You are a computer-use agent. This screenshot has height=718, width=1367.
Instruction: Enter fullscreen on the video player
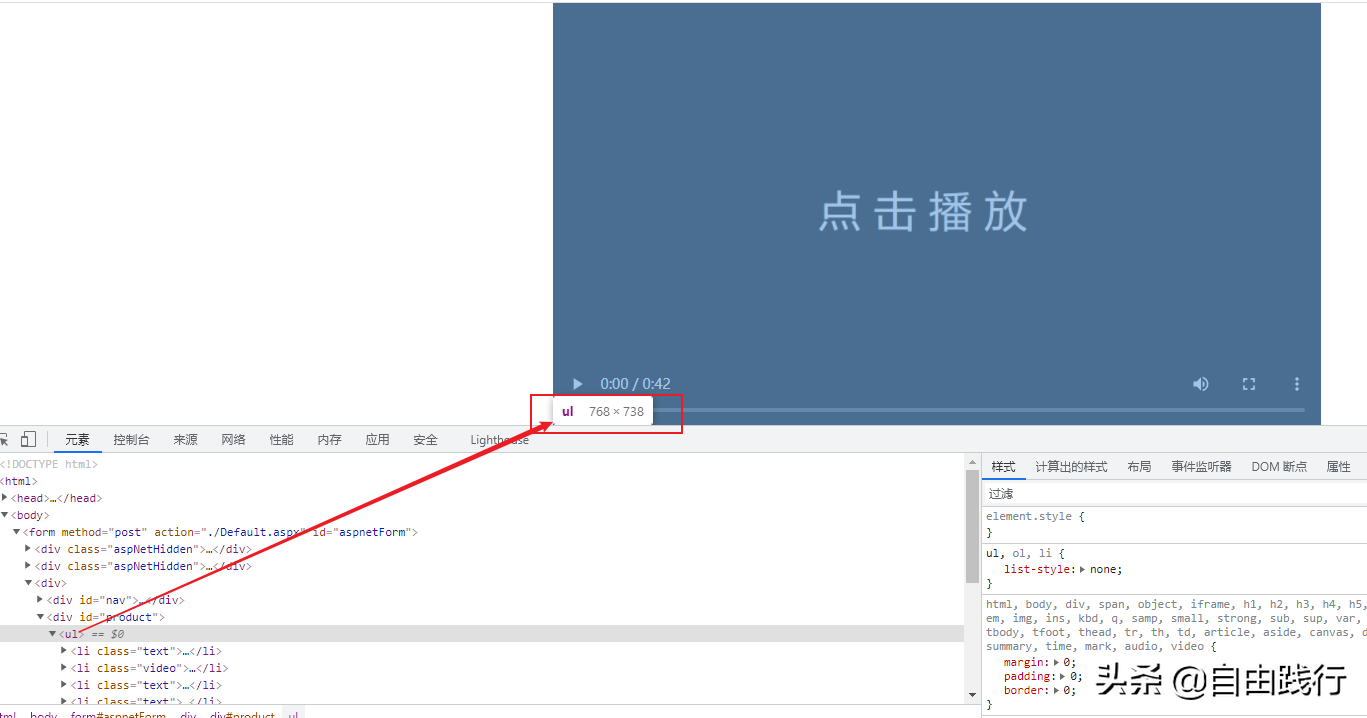(x=1248, y=383)
